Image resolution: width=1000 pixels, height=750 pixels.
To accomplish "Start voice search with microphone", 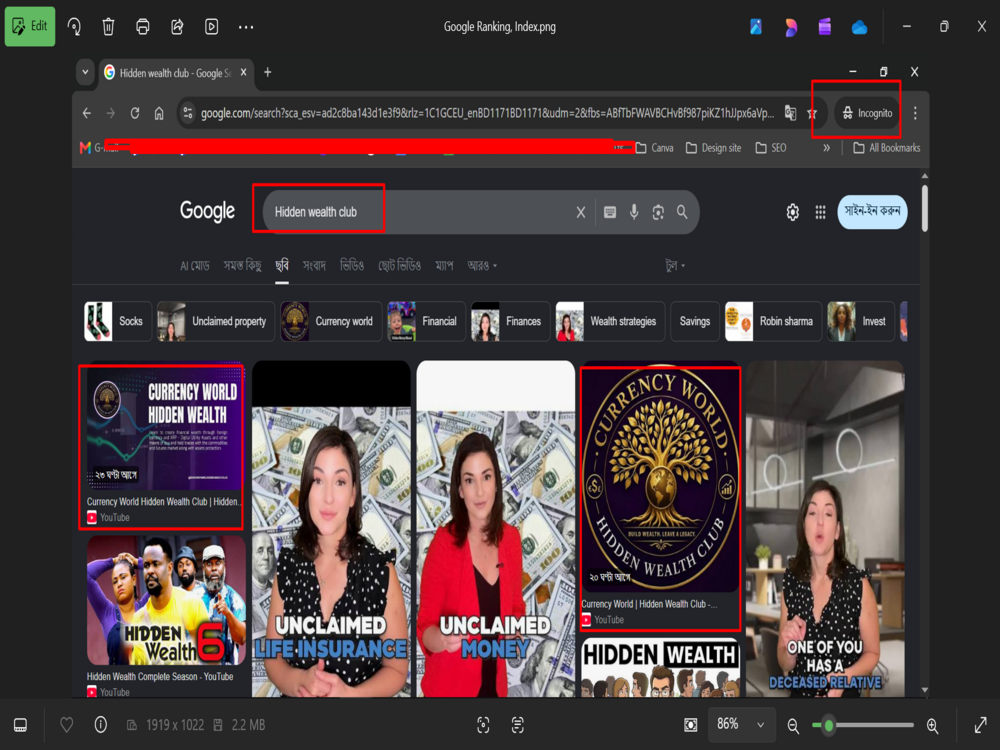I will point(634,212).
